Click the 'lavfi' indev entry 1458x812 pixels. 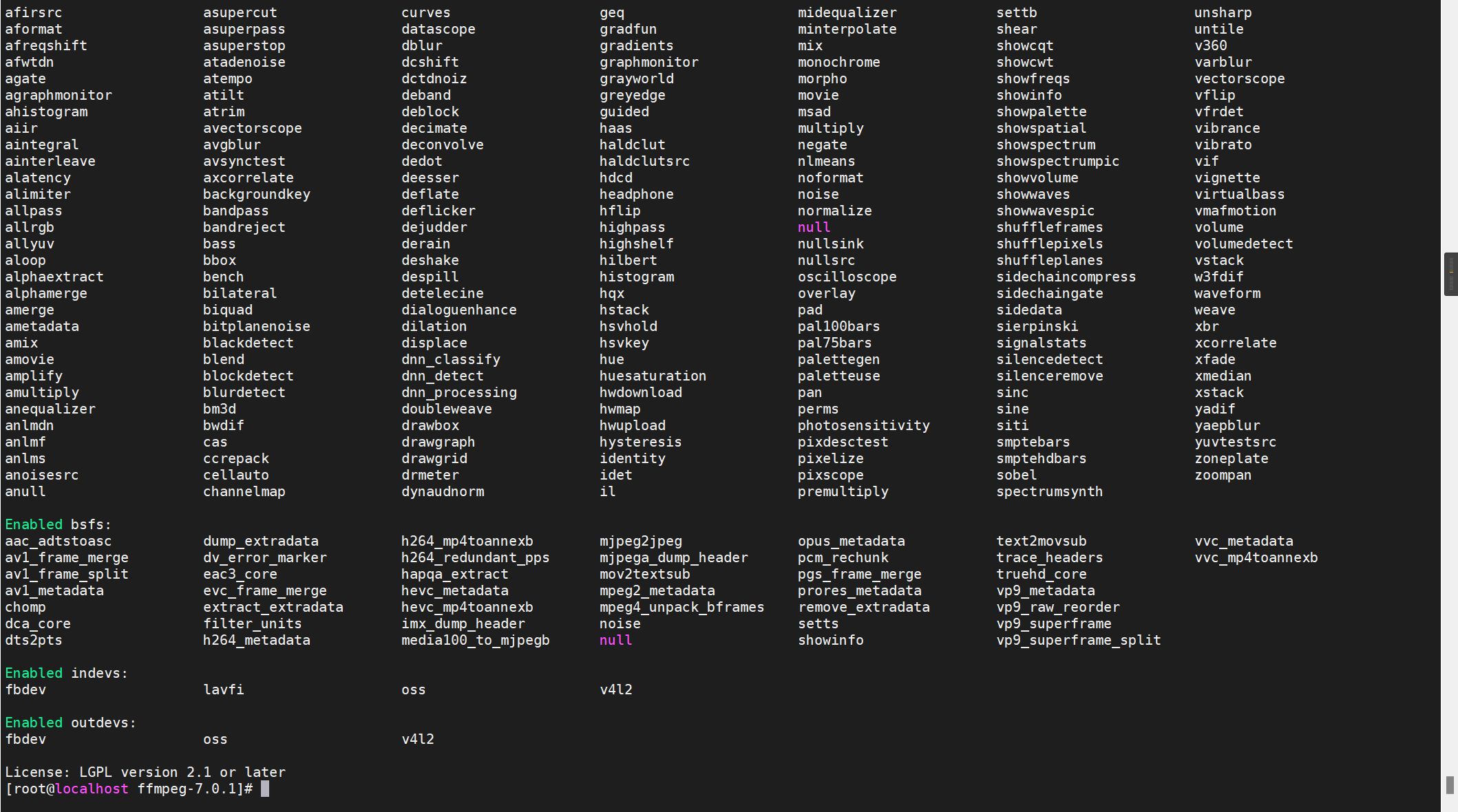coord(223,690)
